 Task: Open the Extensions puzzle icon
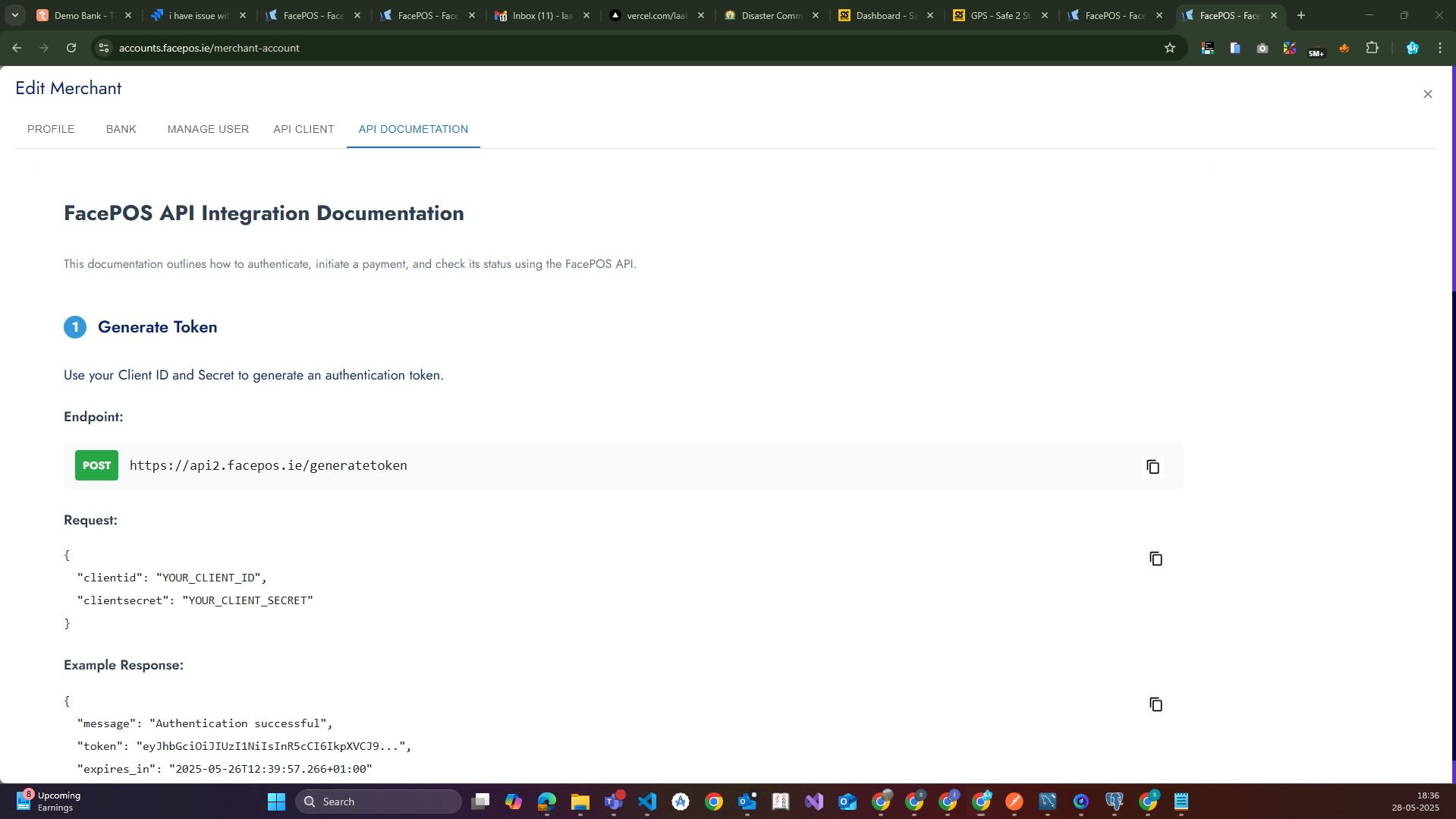click(x=1372, y=48)
